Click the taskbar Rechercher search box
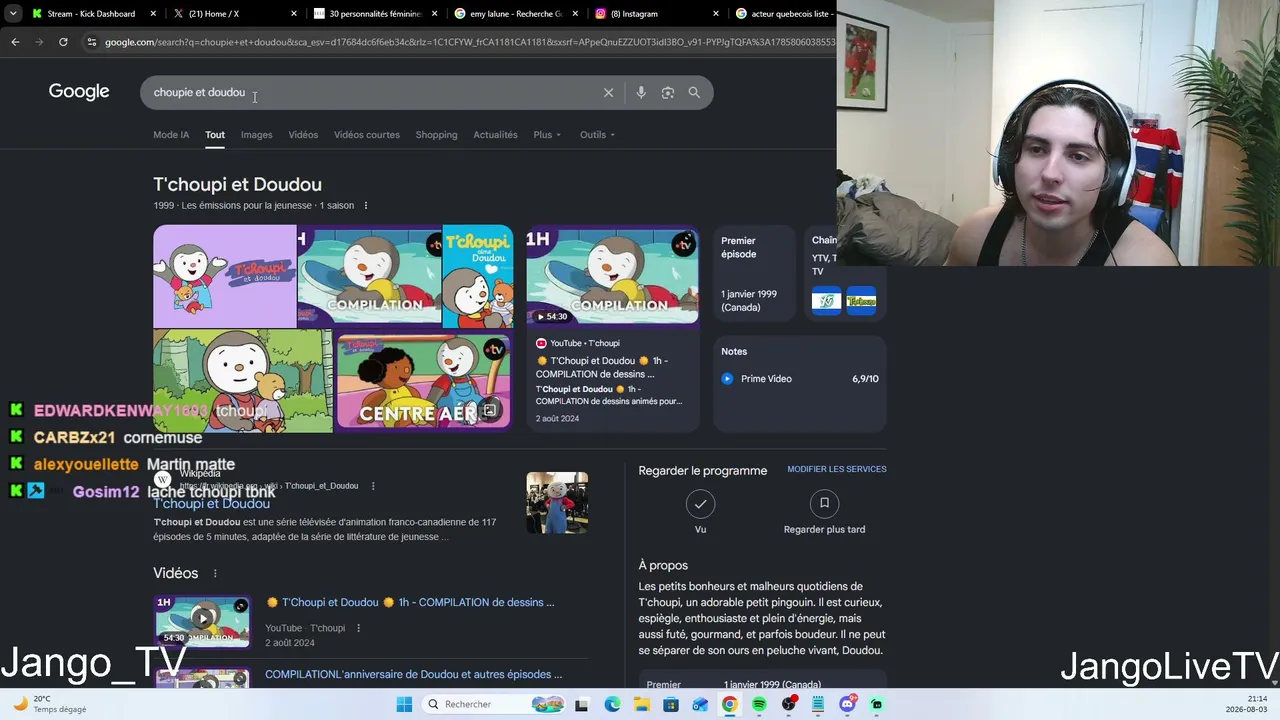This screenshot has height=720, width=1280. (495, 704)
